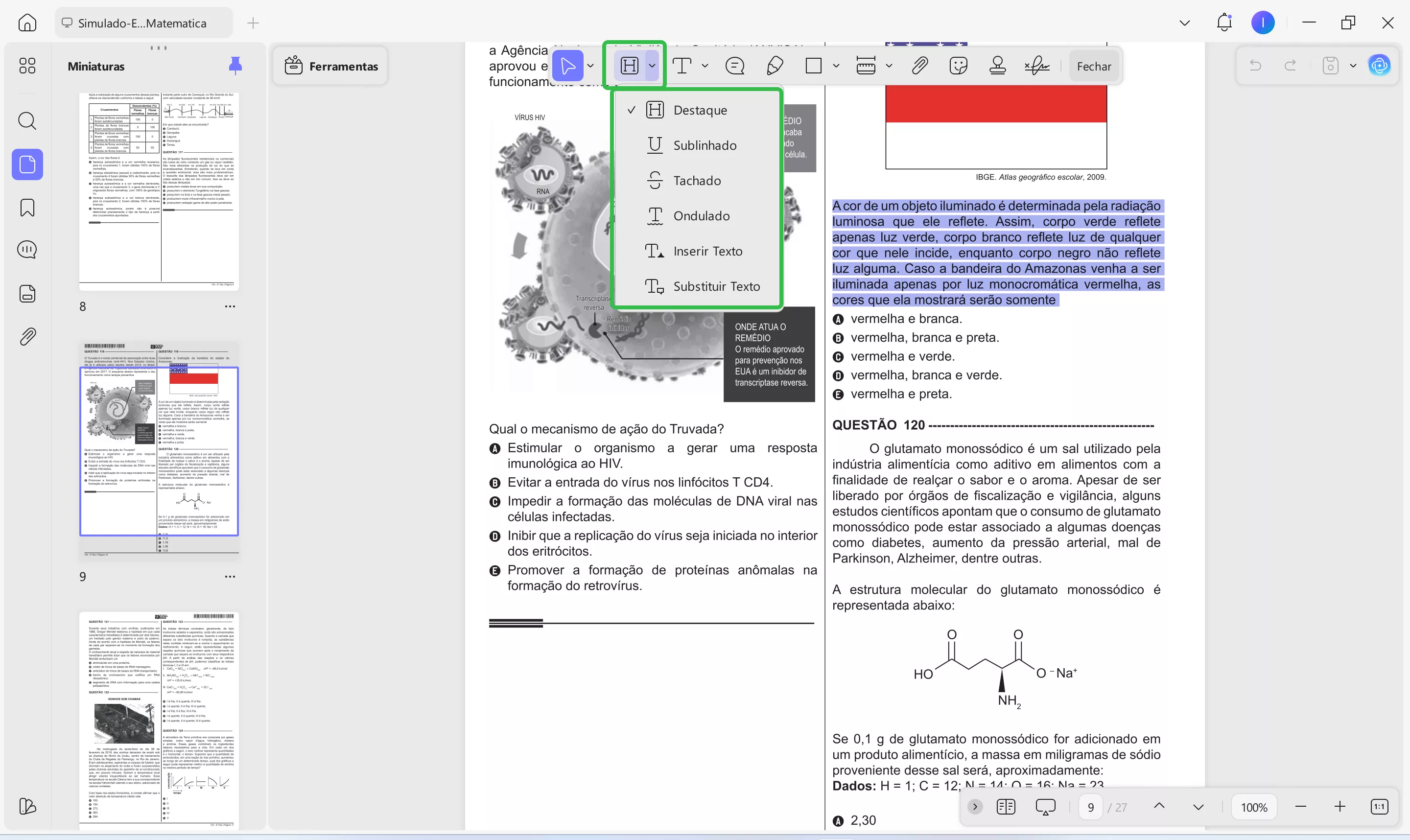Unpin the Miniaturas panel
This screenshot has height=840, width=1410.
click(235, 66)
